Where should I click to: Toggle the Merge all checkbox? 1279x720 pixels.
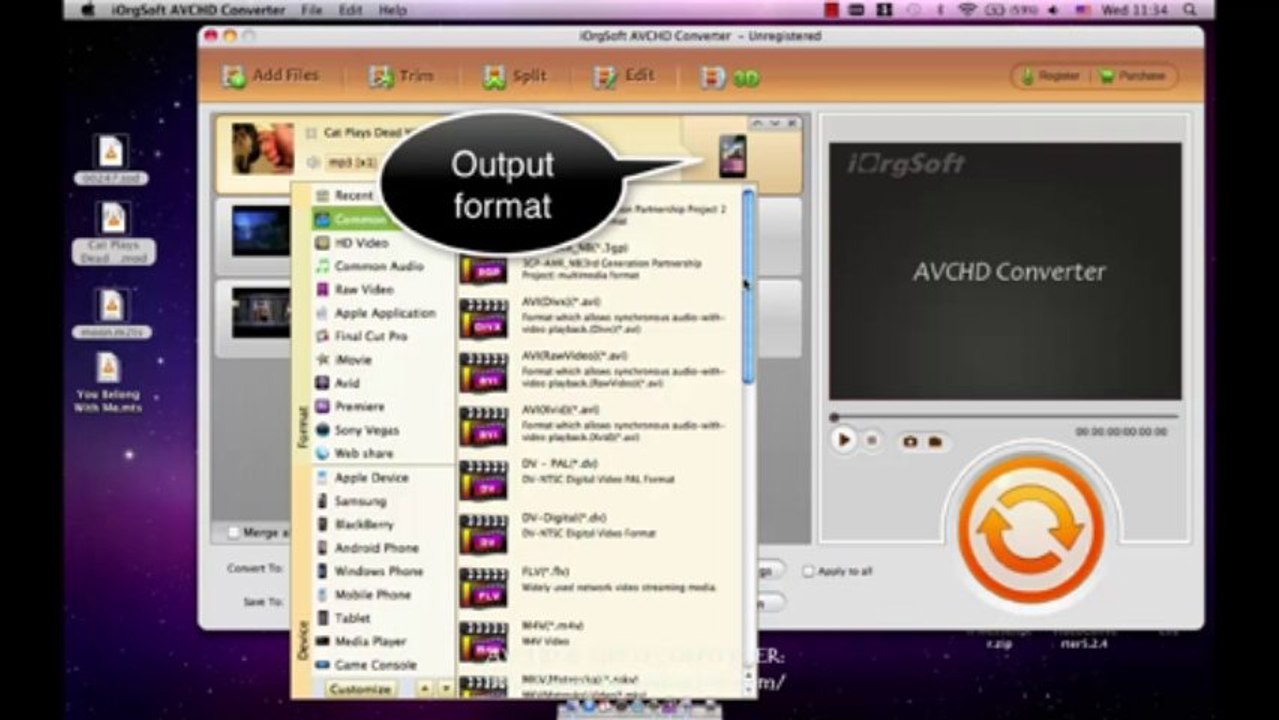pyautogui.click(x=234, y=533)
